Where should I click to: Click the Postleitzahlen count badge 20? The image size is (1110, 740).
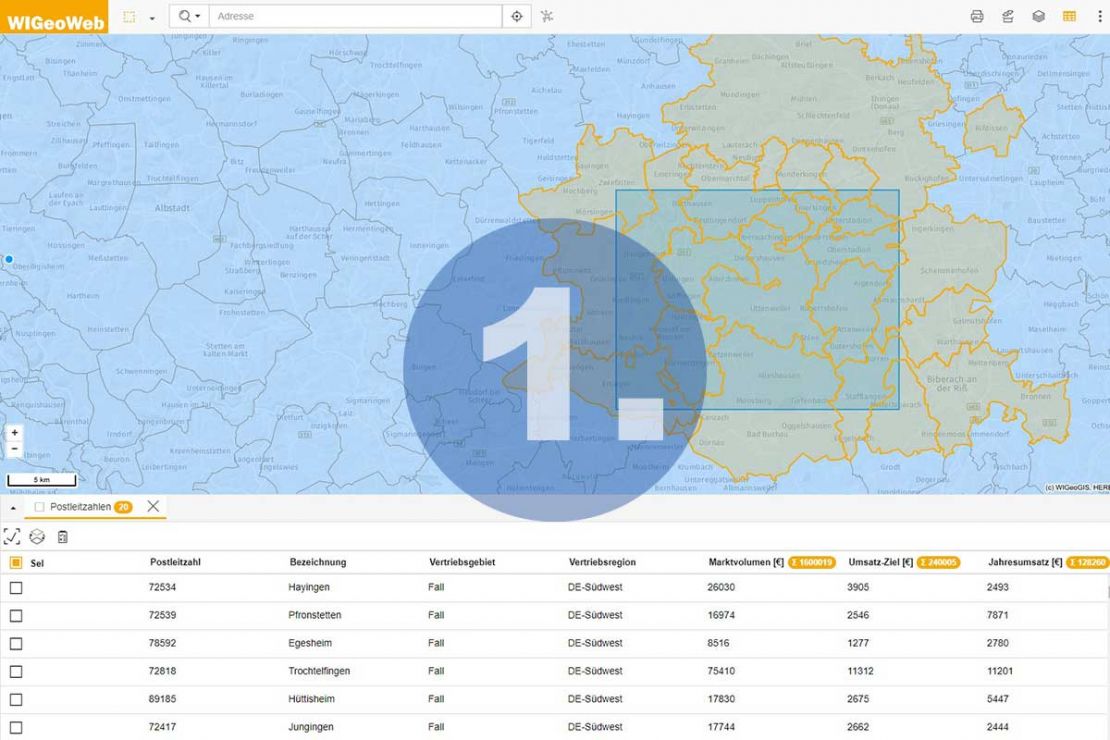pyautogui.click(x=123, y=507)
